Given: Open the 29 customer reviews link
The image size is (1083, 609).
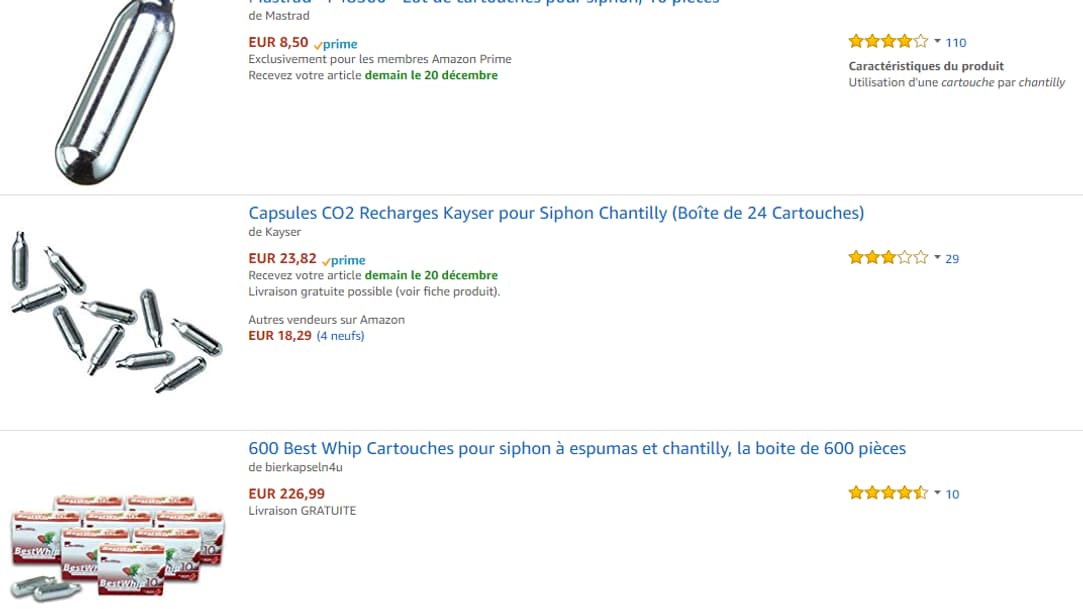Looking at the screenshot, I should click(952, 259).
